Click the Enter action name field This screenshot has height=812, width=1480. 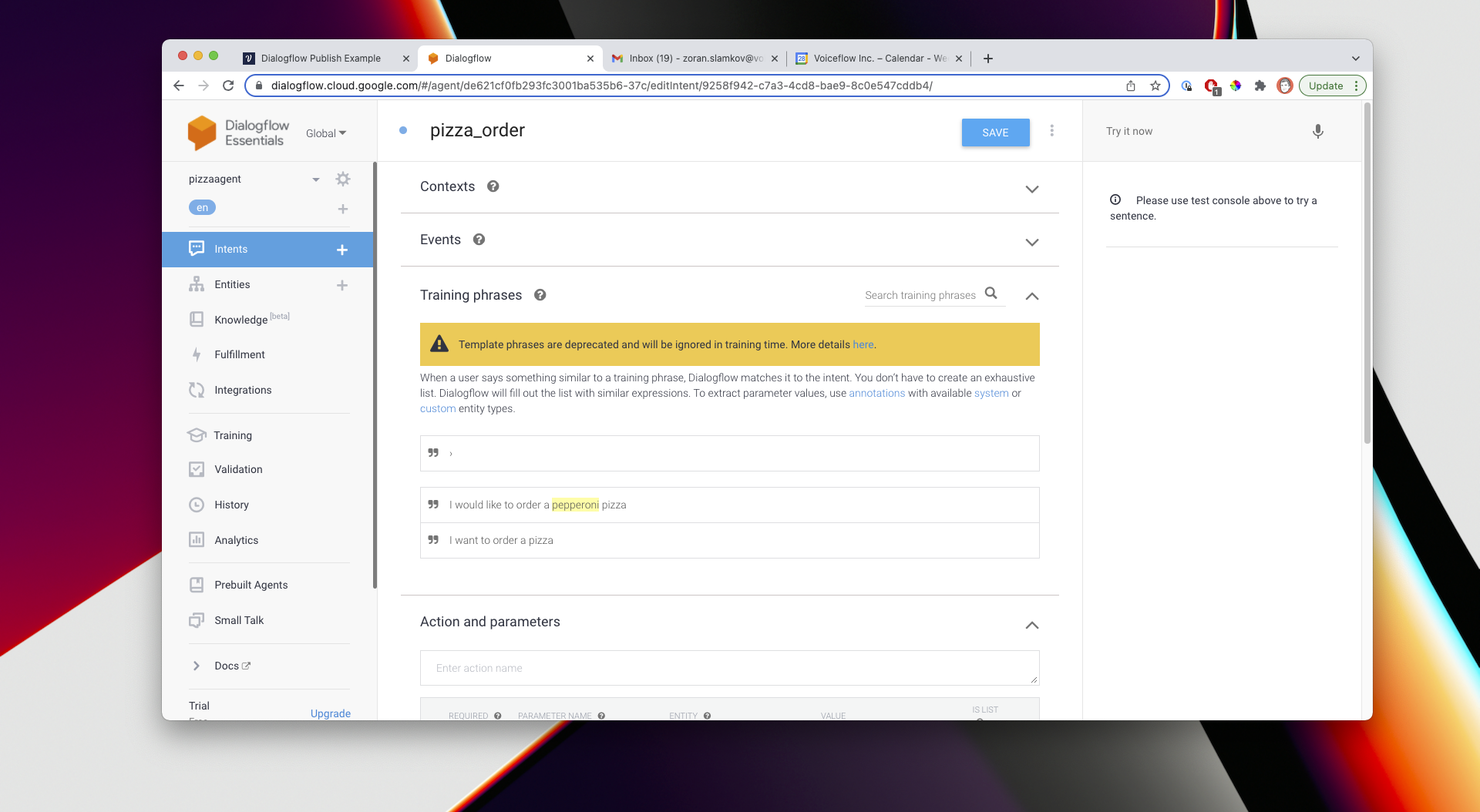click(x=729, y=668)
